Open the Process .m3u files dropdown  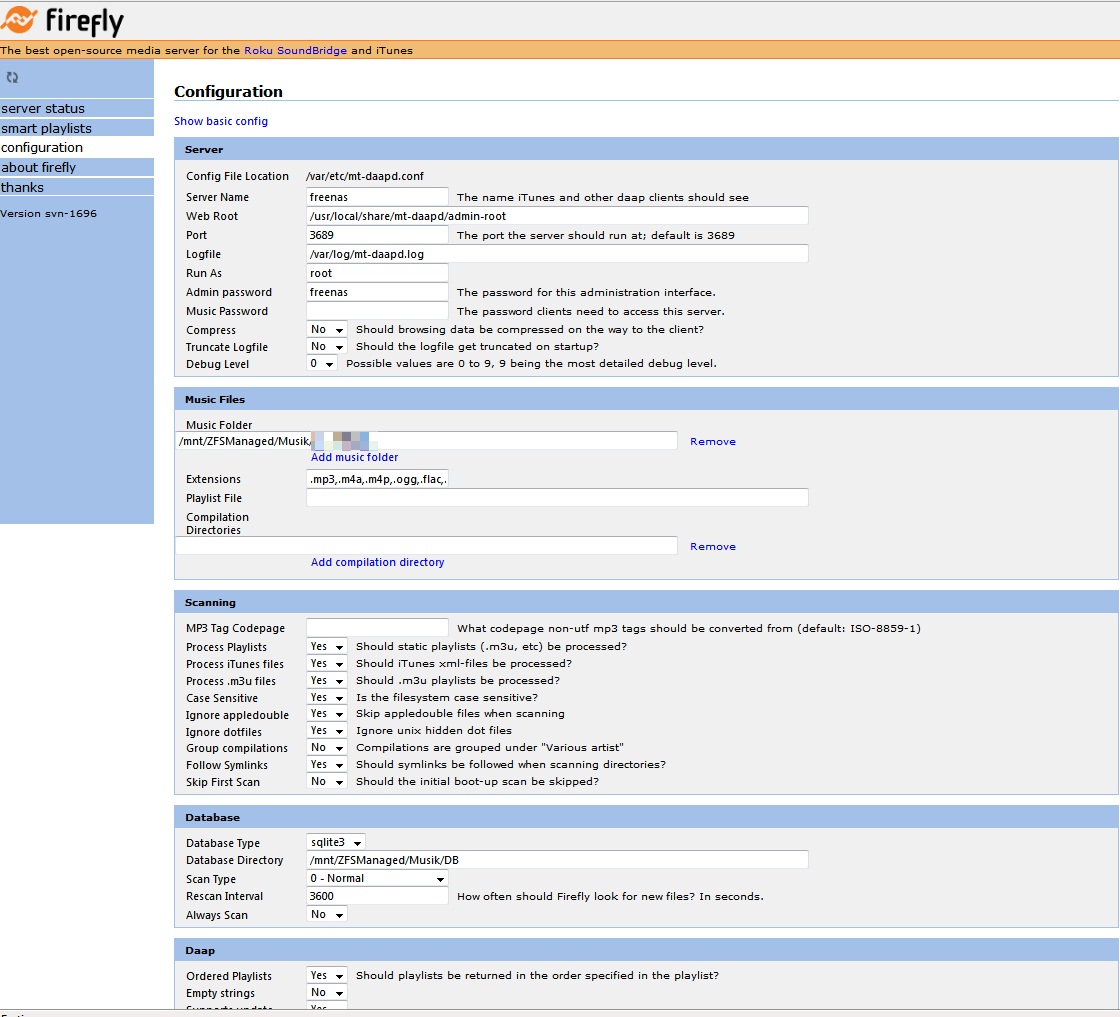[327, 681]
